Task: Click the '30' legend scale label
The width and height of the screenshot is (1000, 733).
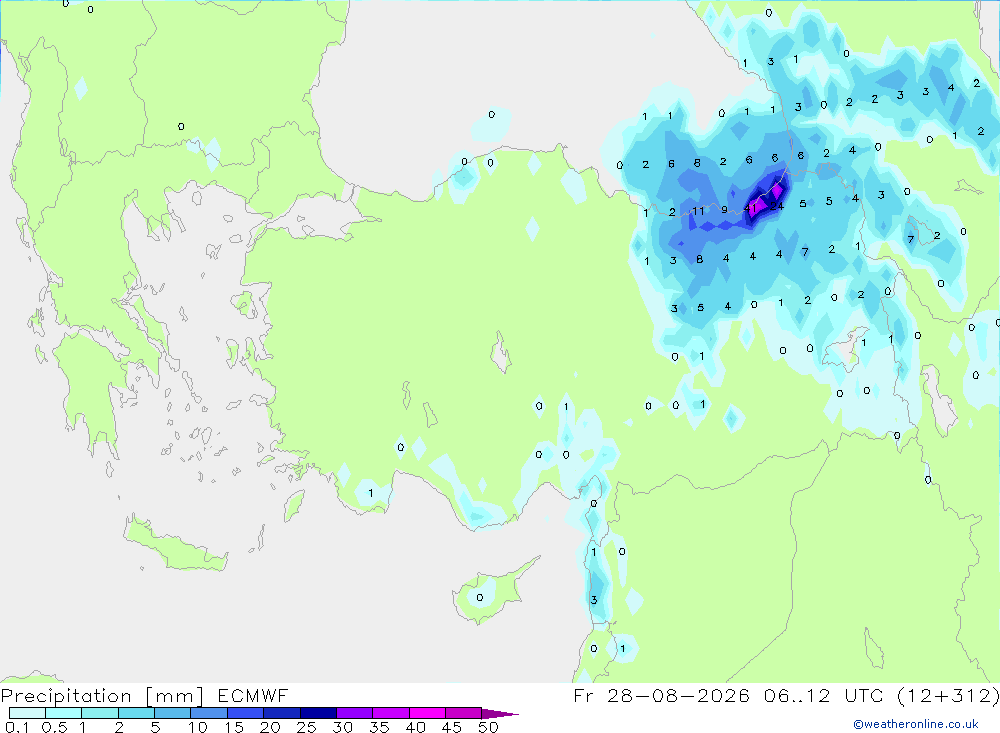Action: click(x=342, y=727)
